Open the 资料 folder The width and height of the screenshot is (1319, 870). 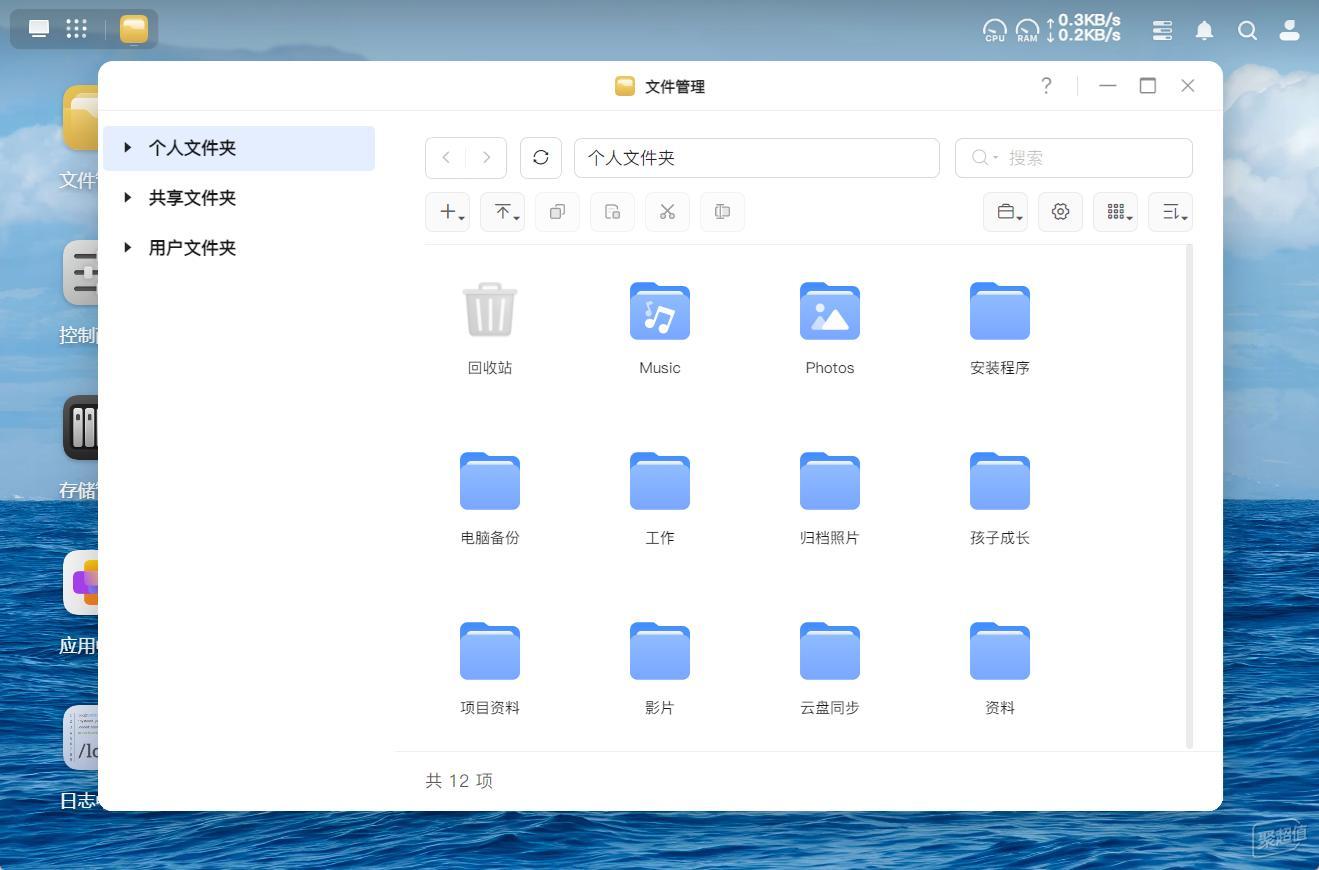point(1000,651)
